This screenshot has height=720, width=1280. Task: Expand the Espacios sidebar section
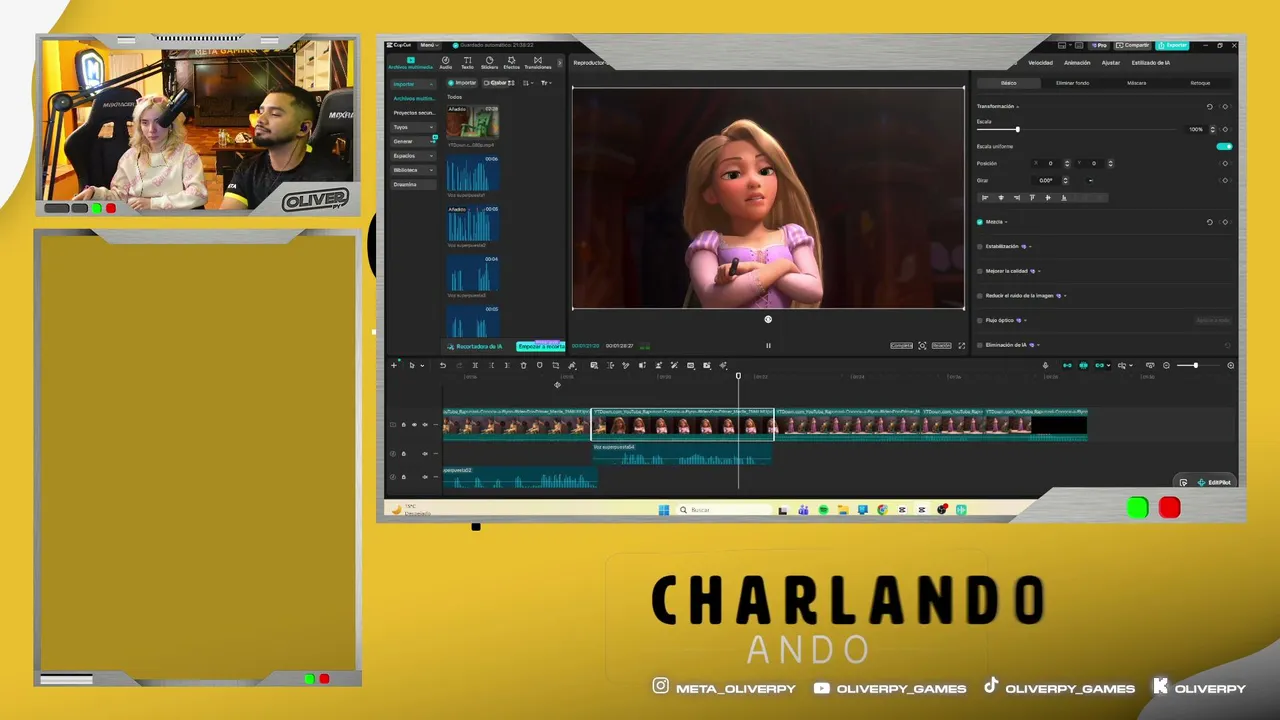click(413, 156)
